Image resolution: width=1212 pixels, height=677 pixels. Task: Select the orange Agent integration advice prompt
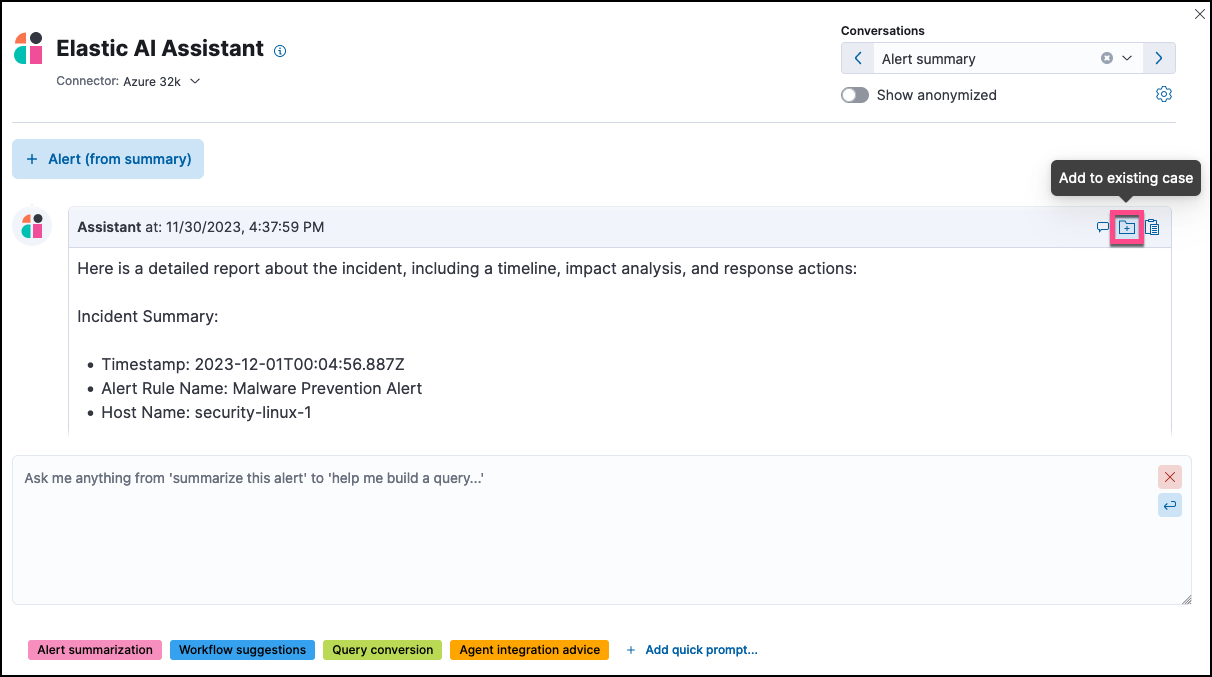(529, 649)
